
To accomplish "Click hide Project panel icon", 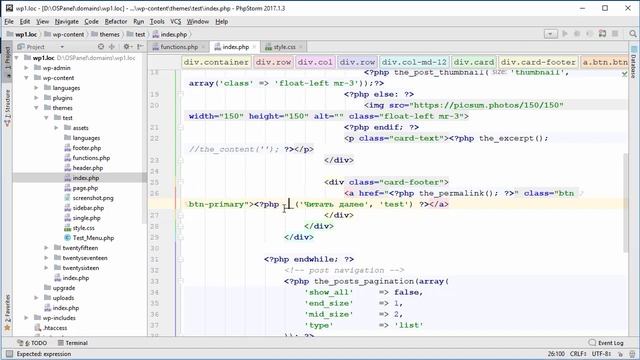I will (140, 47).
